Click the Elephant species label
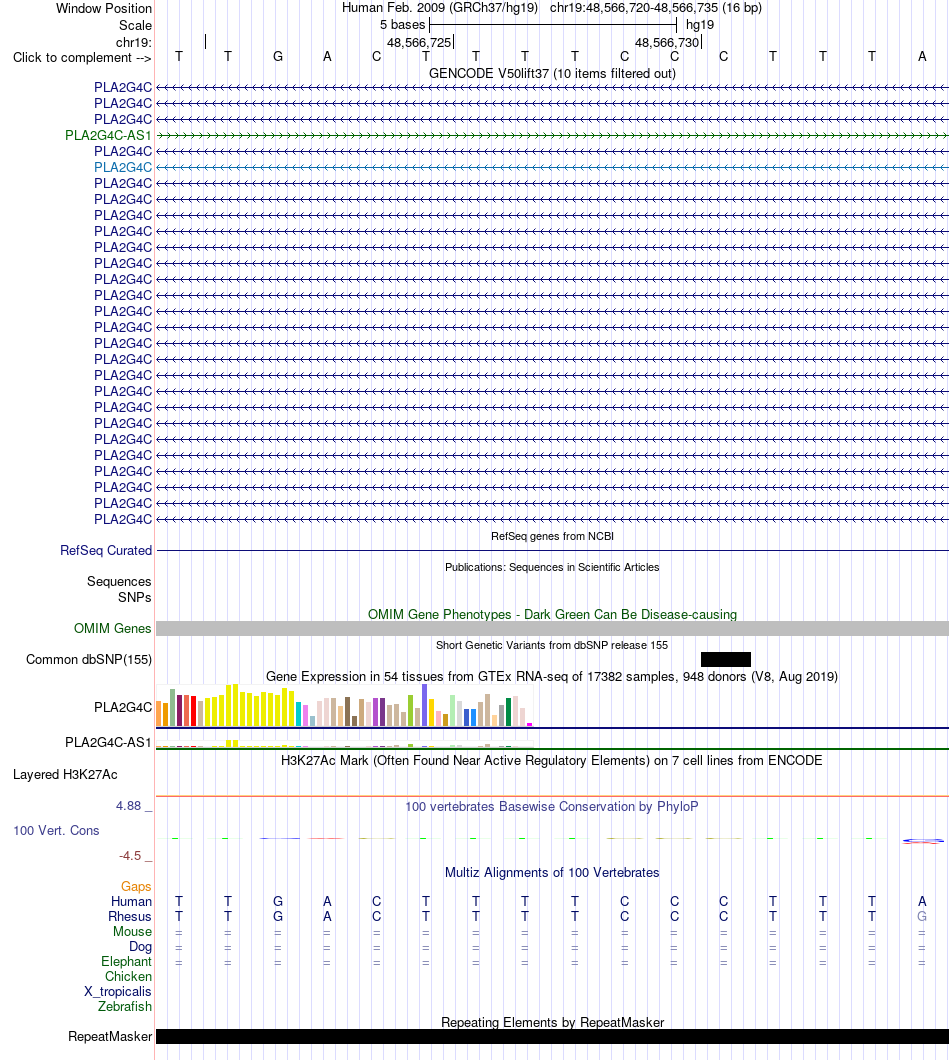This screenshot has height=1060, width=950. click(x=126, y=961)
